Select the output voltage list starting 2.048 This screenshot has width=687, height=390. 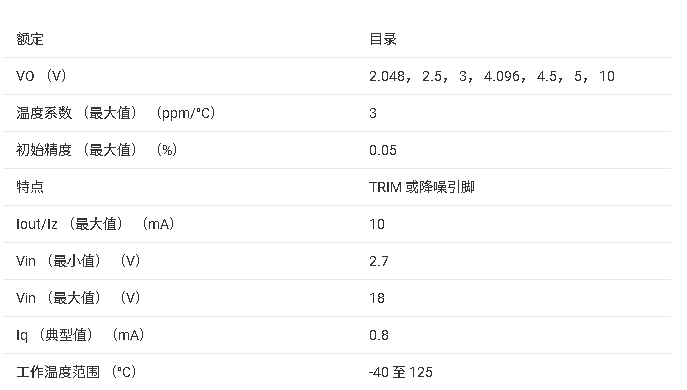click(492, 76)
